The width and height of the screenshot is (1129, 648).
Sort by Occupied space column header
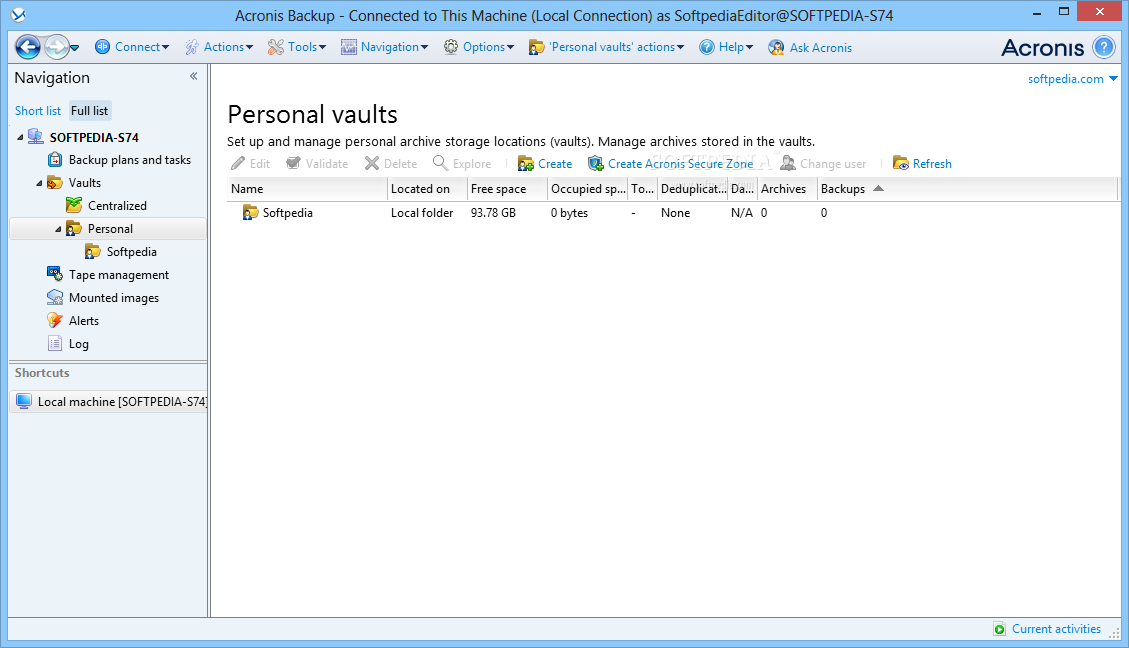click(x=588, y=189)
